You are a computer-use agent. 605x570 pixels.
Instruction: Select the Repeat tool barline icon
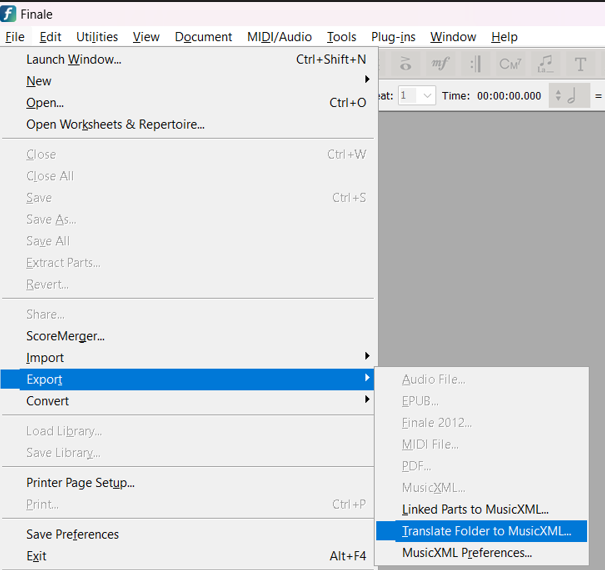click(475, 64)
